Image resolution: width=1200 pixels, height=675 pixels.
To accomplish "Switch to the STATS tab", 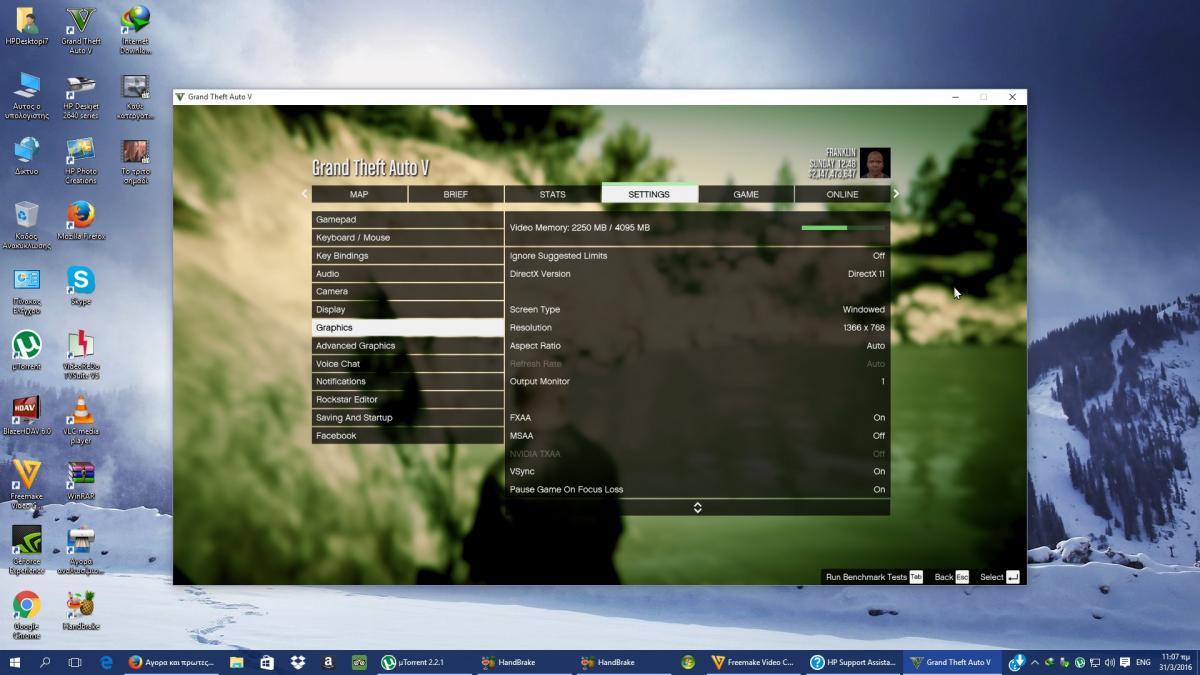I will [552, 194].
